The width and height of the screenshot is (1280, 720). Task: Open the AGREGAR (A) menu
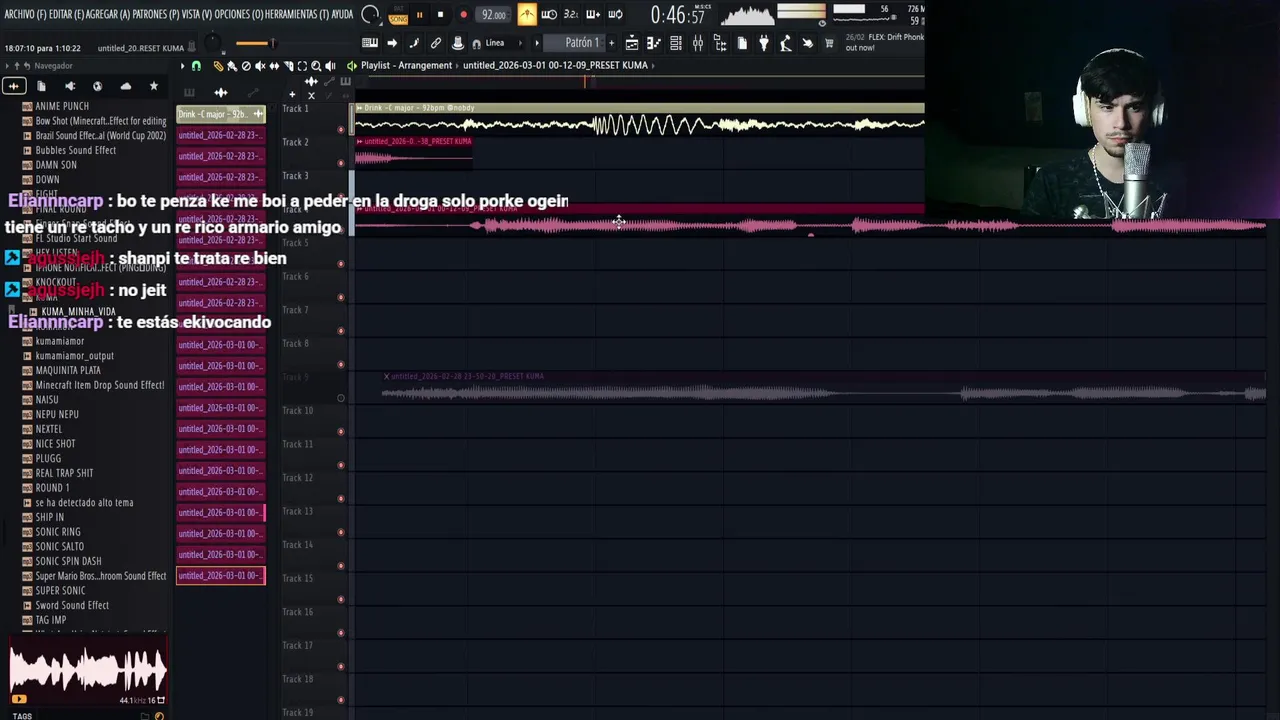[110, 15]
